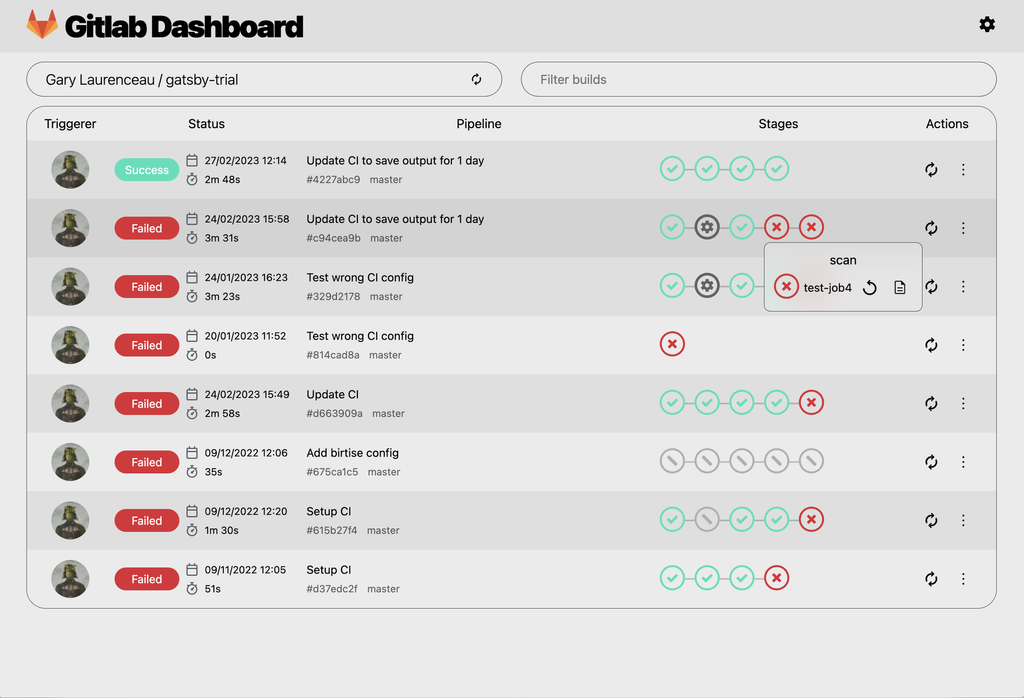Retry pipeline #675ca1c5
This screenshot has width=1024, height=698.
pyautogui.click(x=931, y=462)
